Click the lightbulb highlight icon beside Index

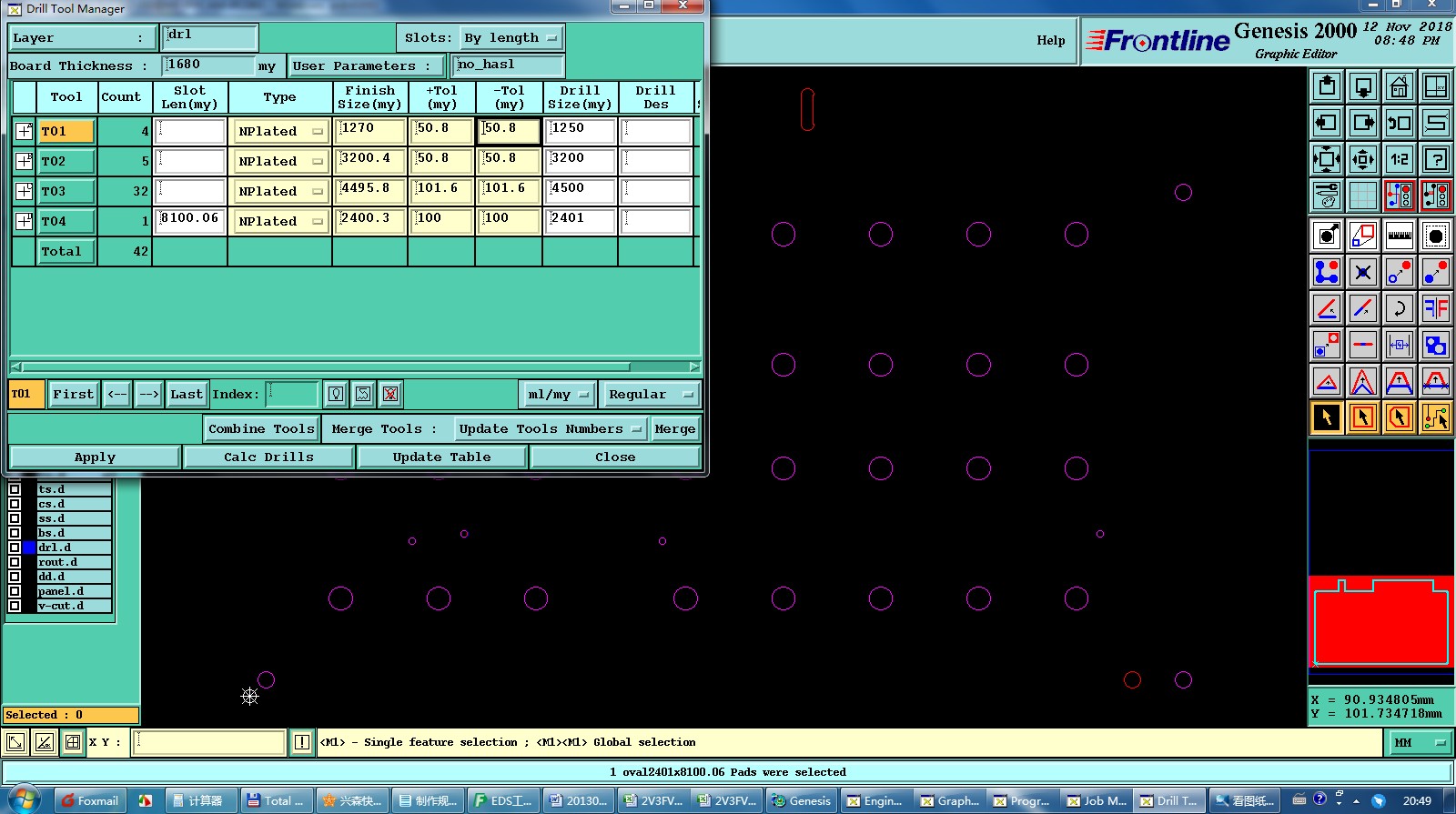coord(336,394)
